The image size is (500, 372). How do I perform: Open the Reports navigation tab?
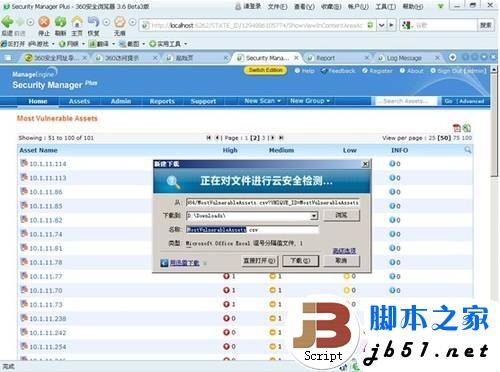(x=162, y=101)
